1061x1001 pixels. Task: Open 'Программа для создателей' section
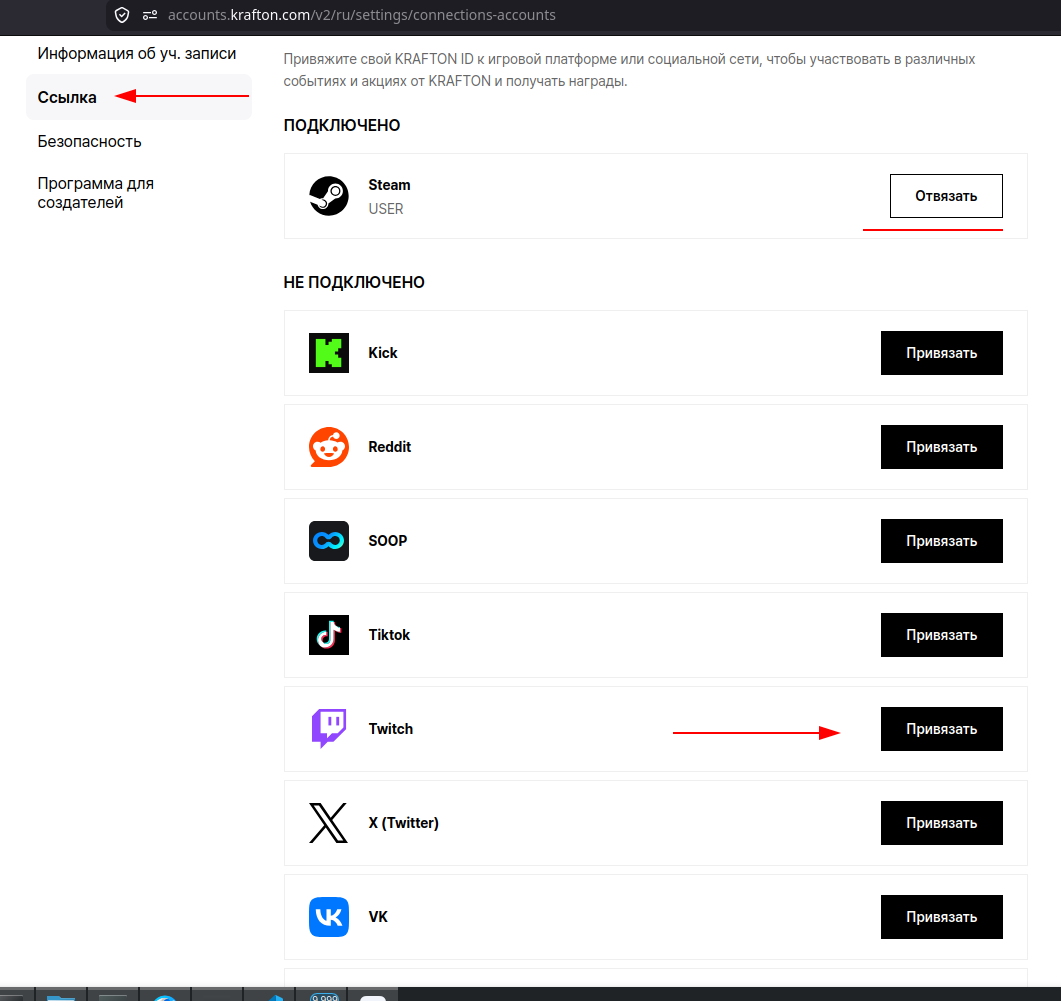(95, 193)
